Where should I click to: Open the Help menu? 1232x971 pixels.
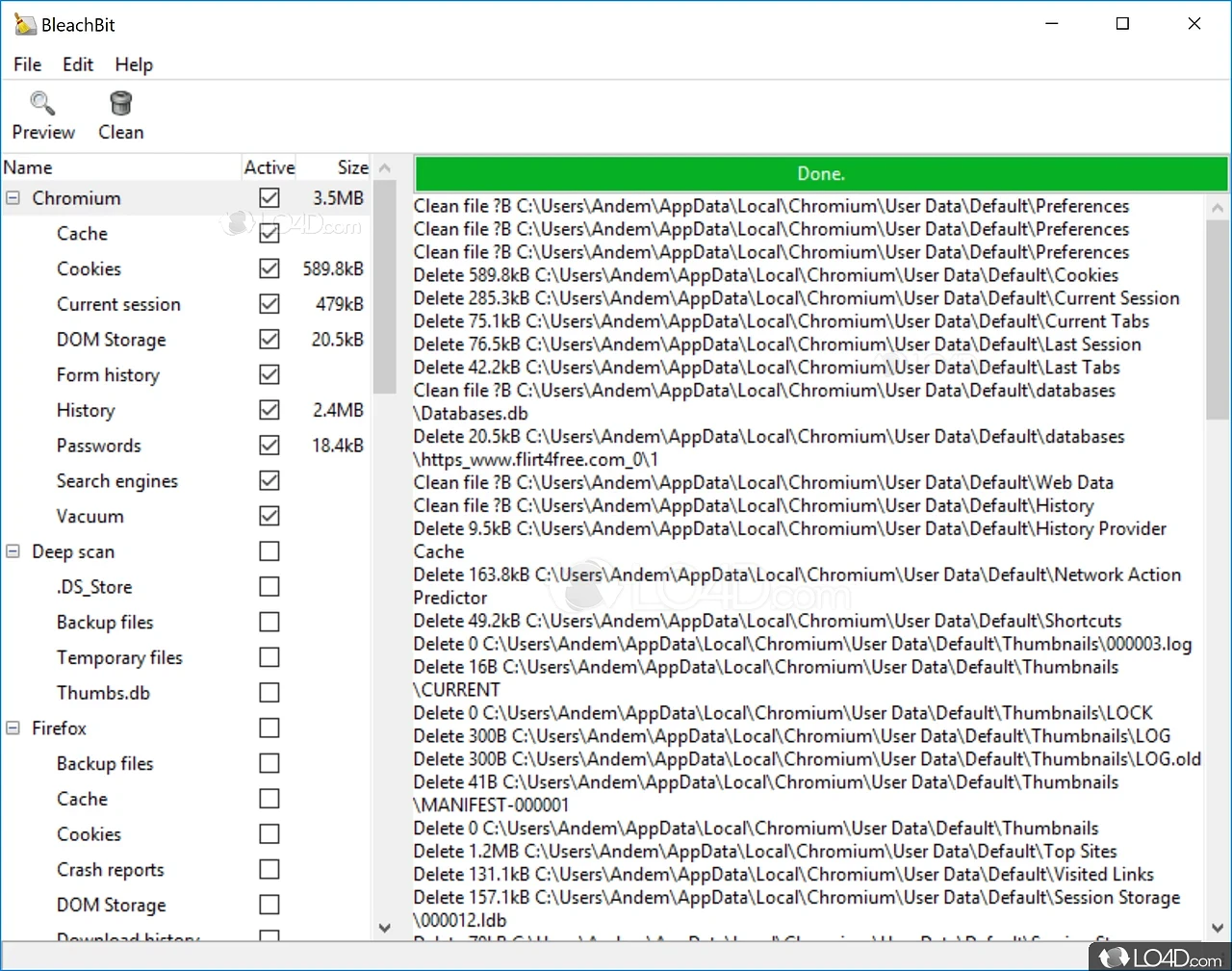pyautogui.click(x=134, y=64)
